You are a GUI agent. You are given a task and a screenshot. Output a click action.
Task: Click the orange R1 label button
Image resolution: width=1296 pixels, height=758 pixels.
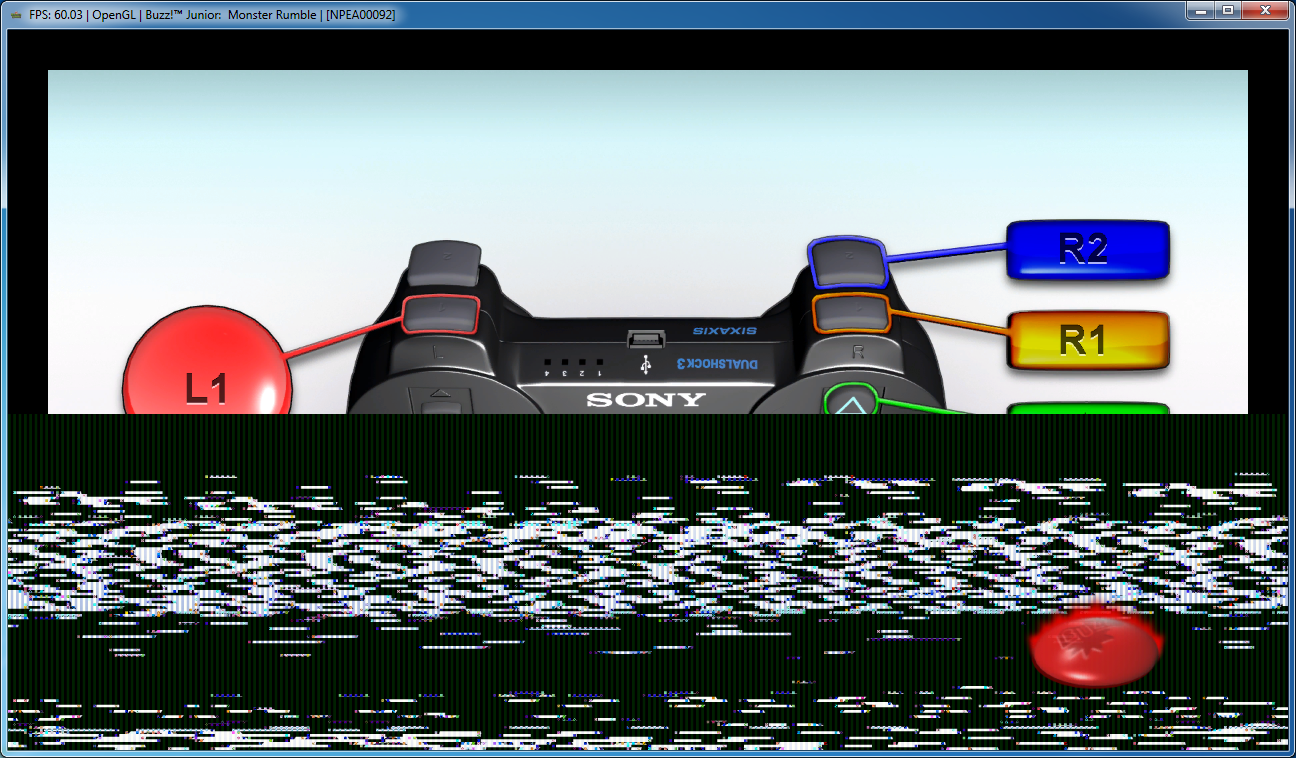pos(1086,340)
